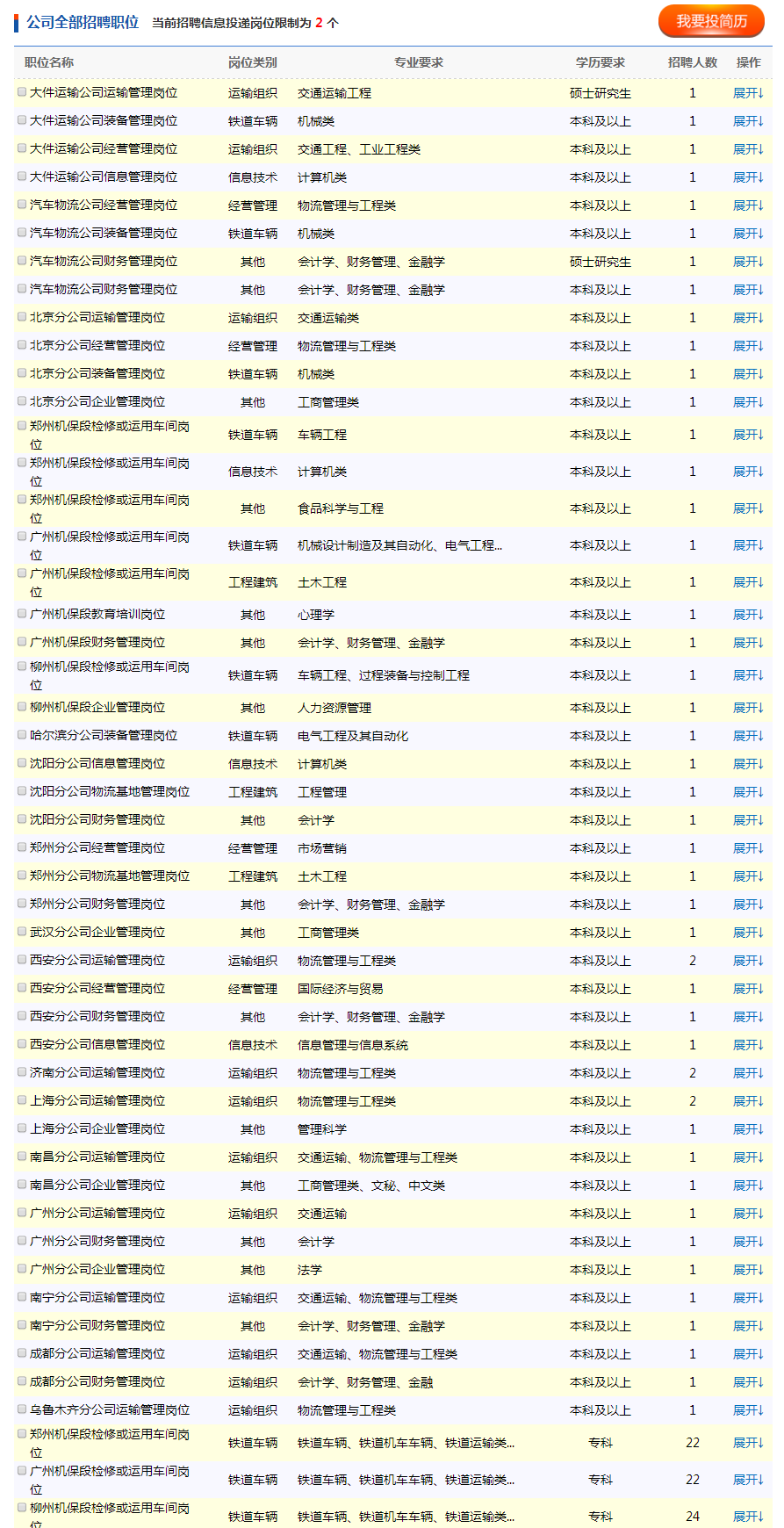
Task: Click the 职位名称 column header
Action: click(x=49, y=62)
